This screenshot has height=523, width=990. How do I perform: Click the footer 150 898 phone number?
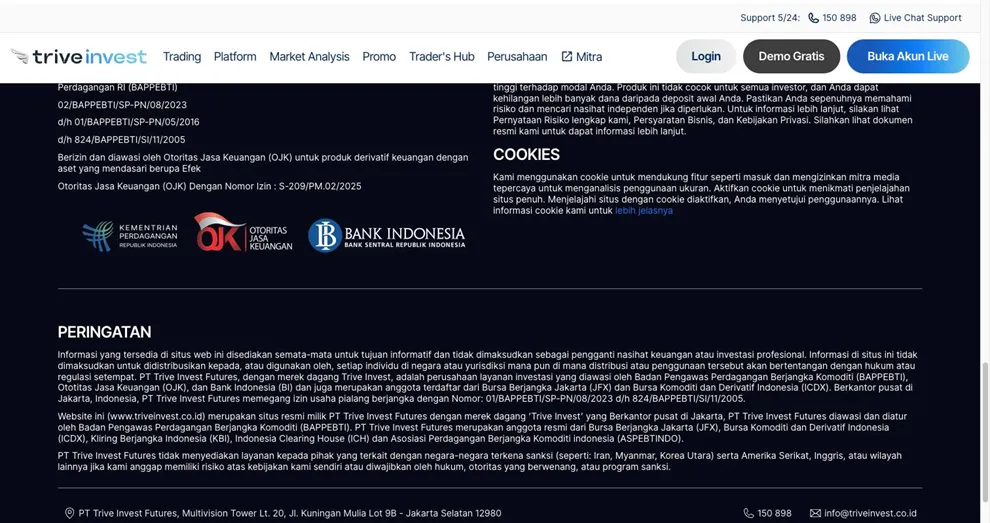(x=774, y=513)
